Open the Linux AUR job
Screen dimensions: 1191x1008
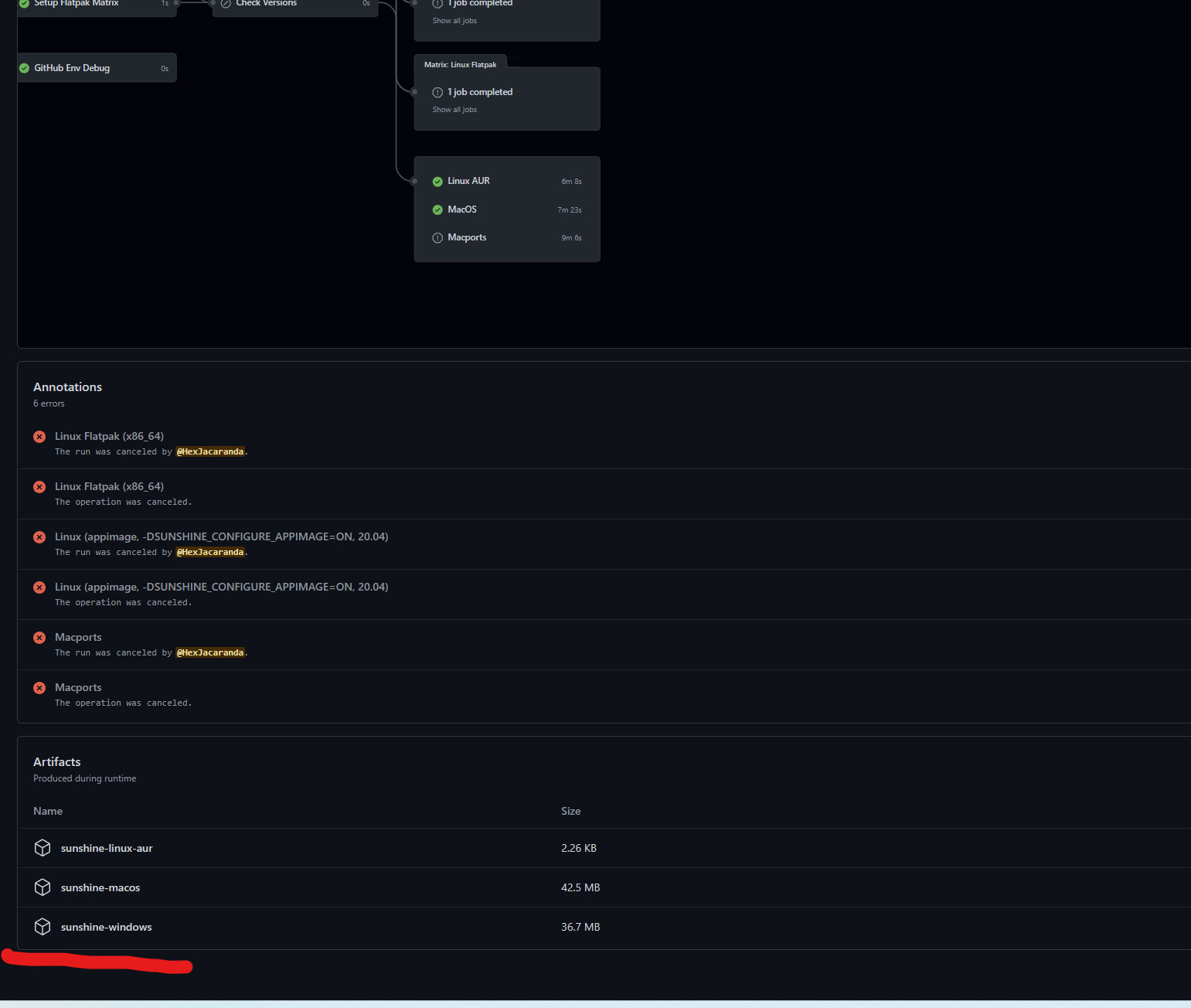468,181
